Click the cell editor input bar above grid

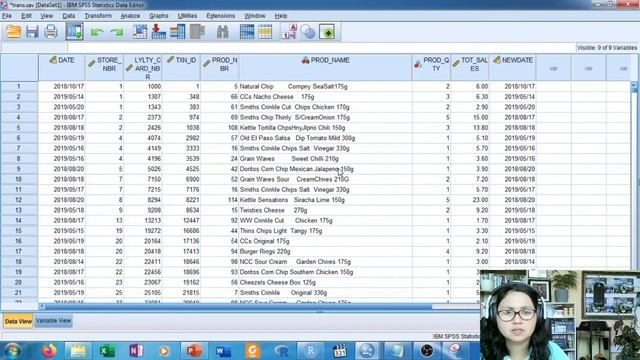[320, 48]
